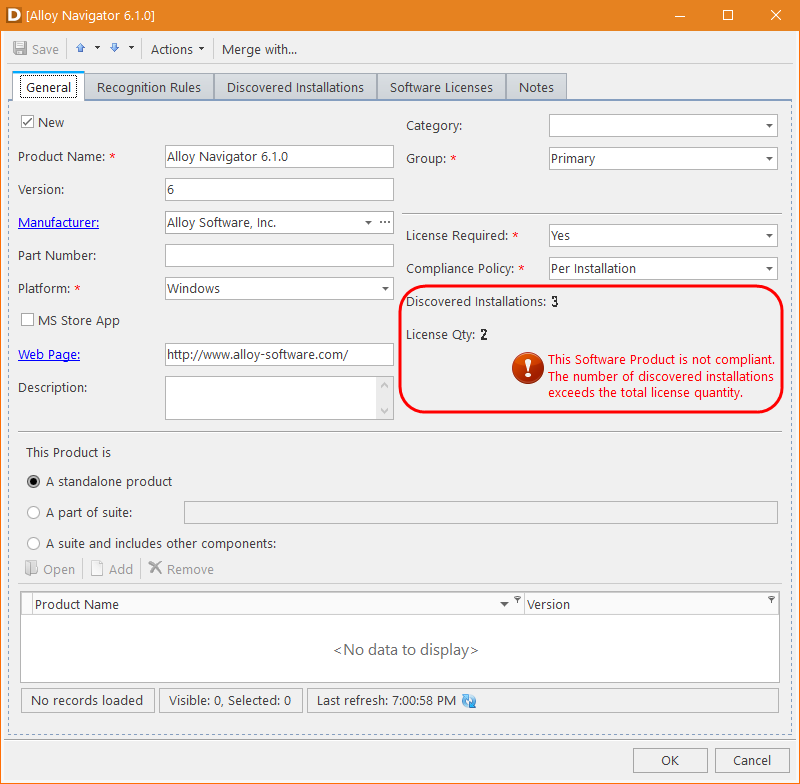The width and height of the screenshot is (800, 784).
Task: Follow the Web Page link
Action: [49, 355]
